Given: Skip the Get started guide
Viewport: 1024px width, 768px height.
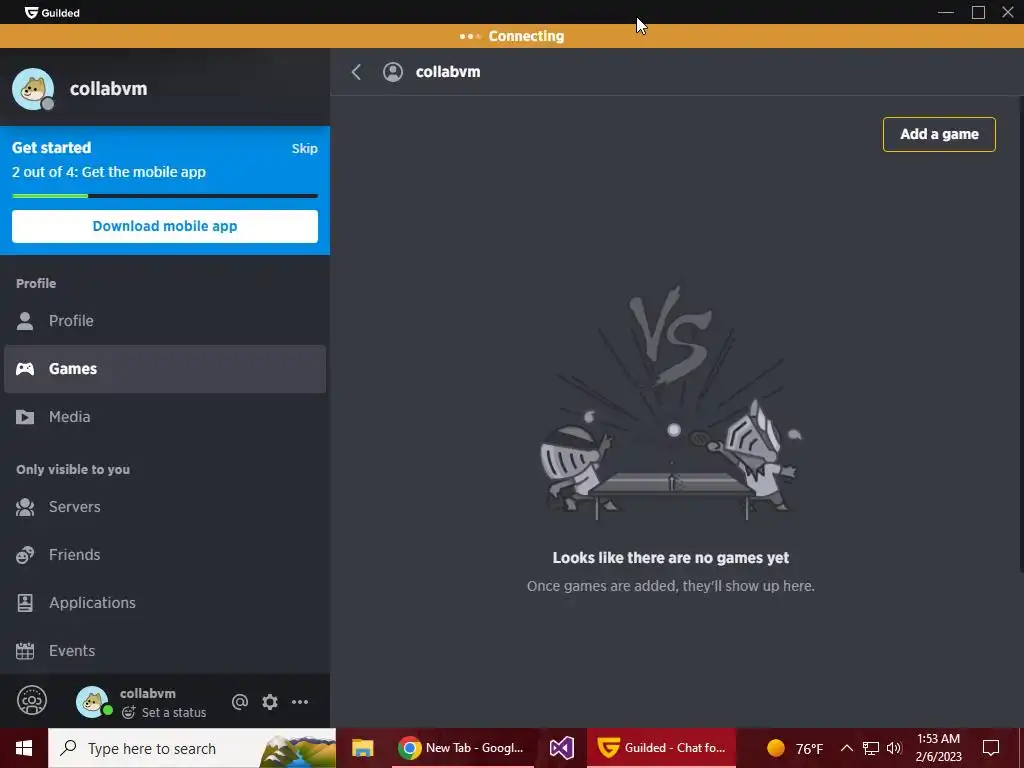Looking at the screenshot, I should tap(304, 148).
